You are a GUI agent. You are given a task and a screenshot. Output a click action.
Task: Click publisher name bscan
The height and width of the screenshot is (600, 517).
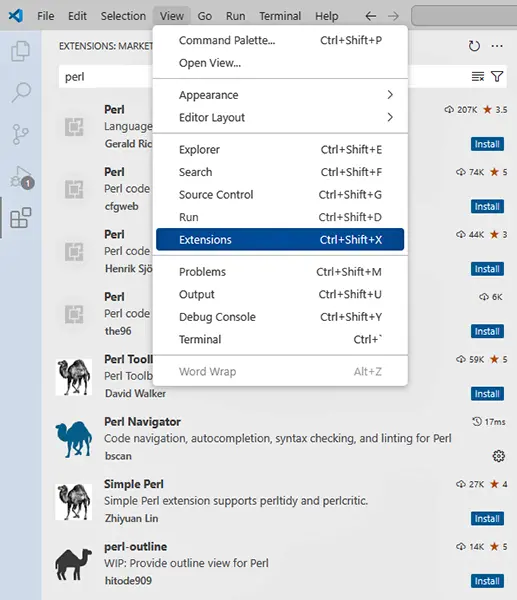point(118,456)
